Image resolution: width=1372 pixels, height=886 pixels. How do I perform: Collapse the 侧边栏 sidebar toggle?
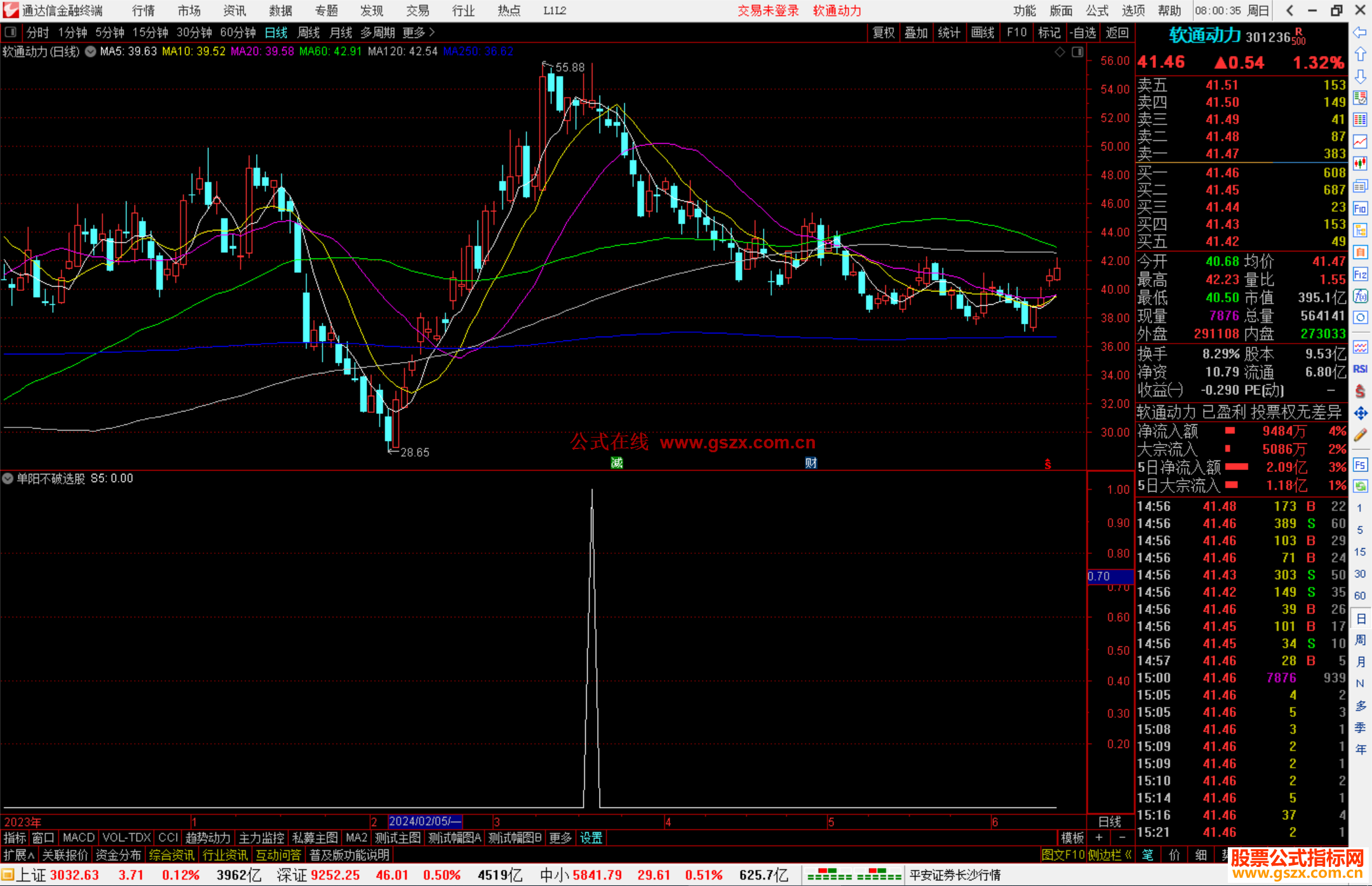[1110, 855]
